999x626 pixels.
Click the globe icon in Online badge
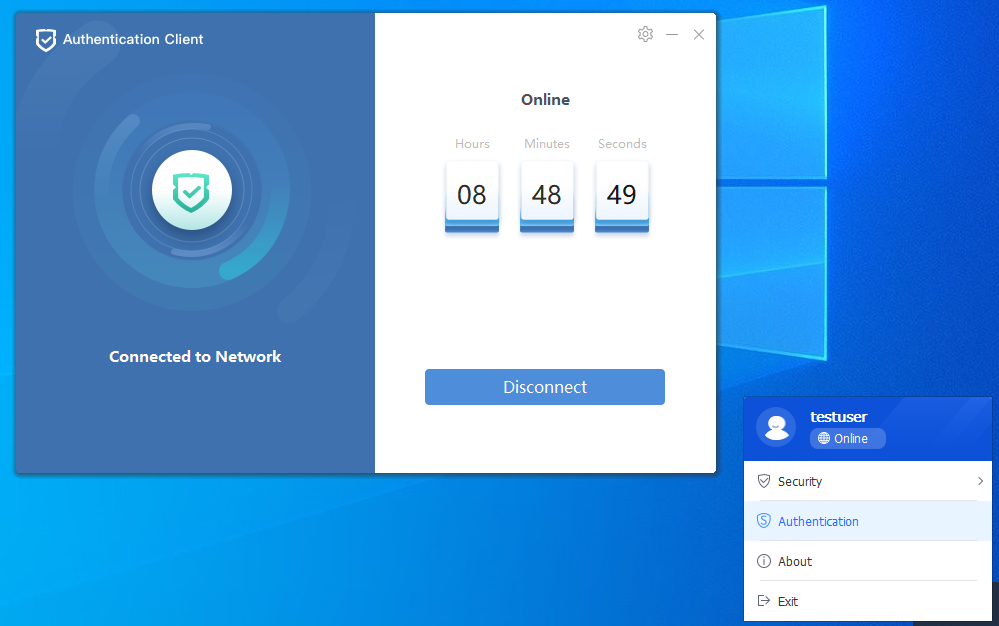click(824, 439)
